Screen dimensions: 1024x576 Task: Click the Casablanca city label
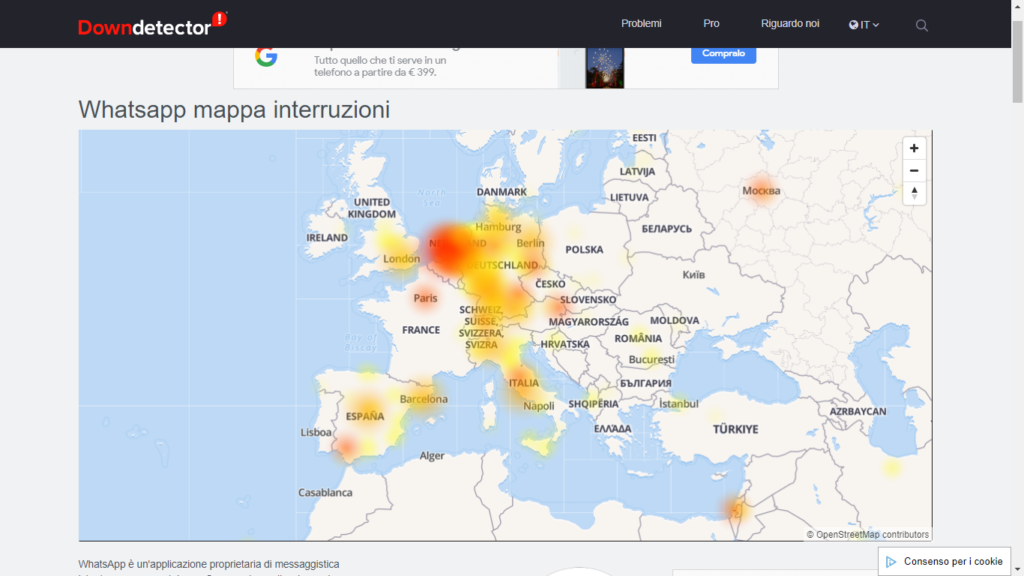pos(325,492)
